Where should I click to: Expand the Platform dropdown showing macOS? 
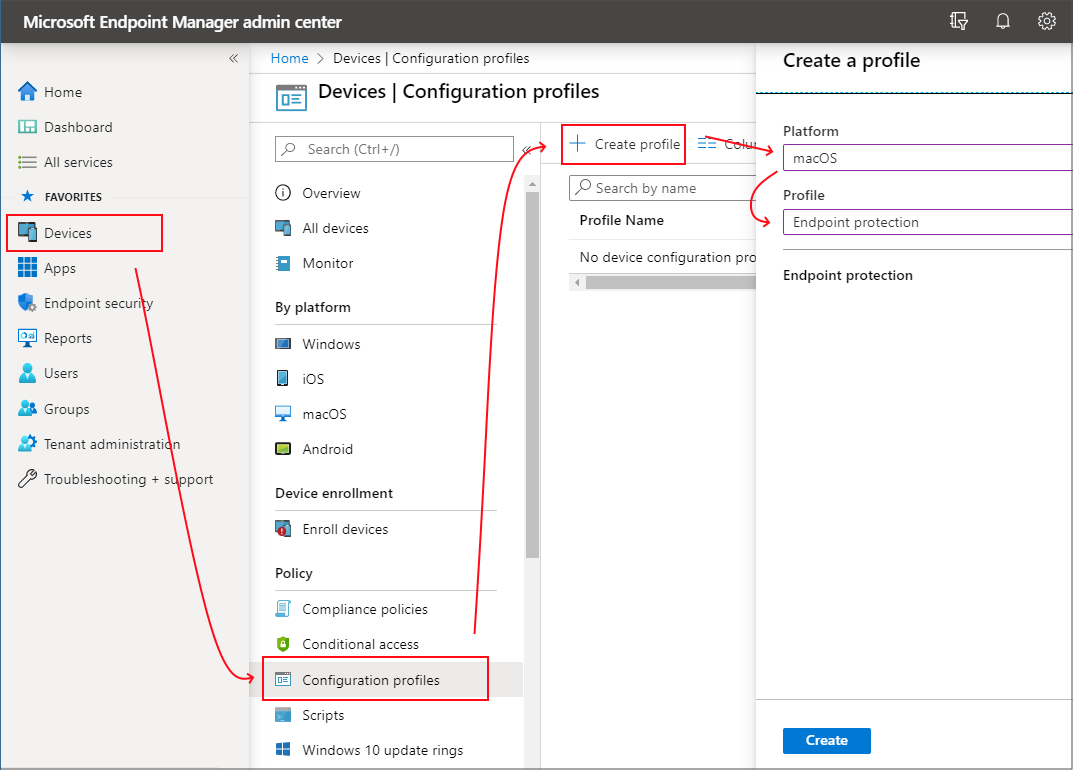[927, 158]
